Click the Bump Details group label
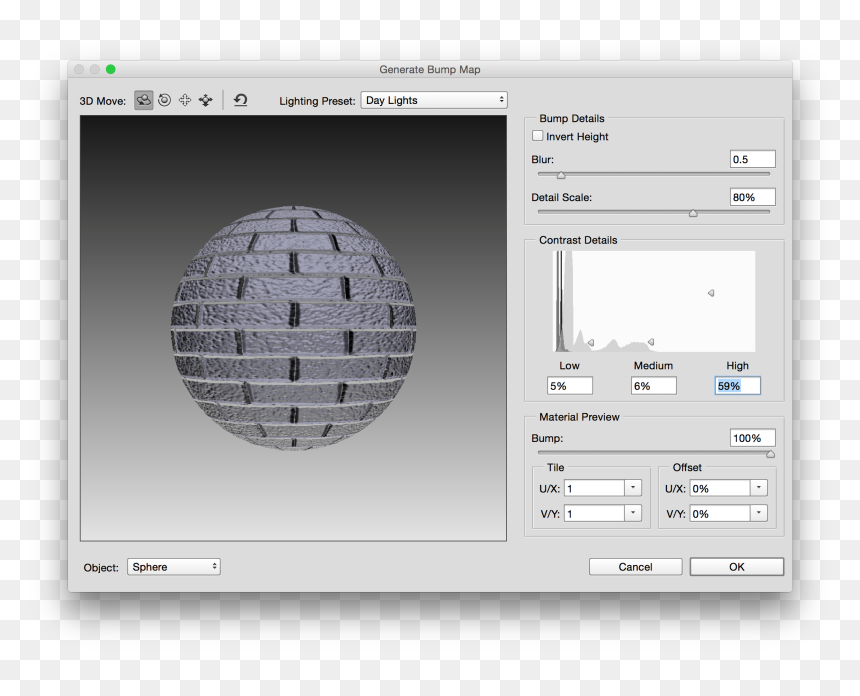The height and width of the screenshot is (696, 860). (x=572, y=118)
